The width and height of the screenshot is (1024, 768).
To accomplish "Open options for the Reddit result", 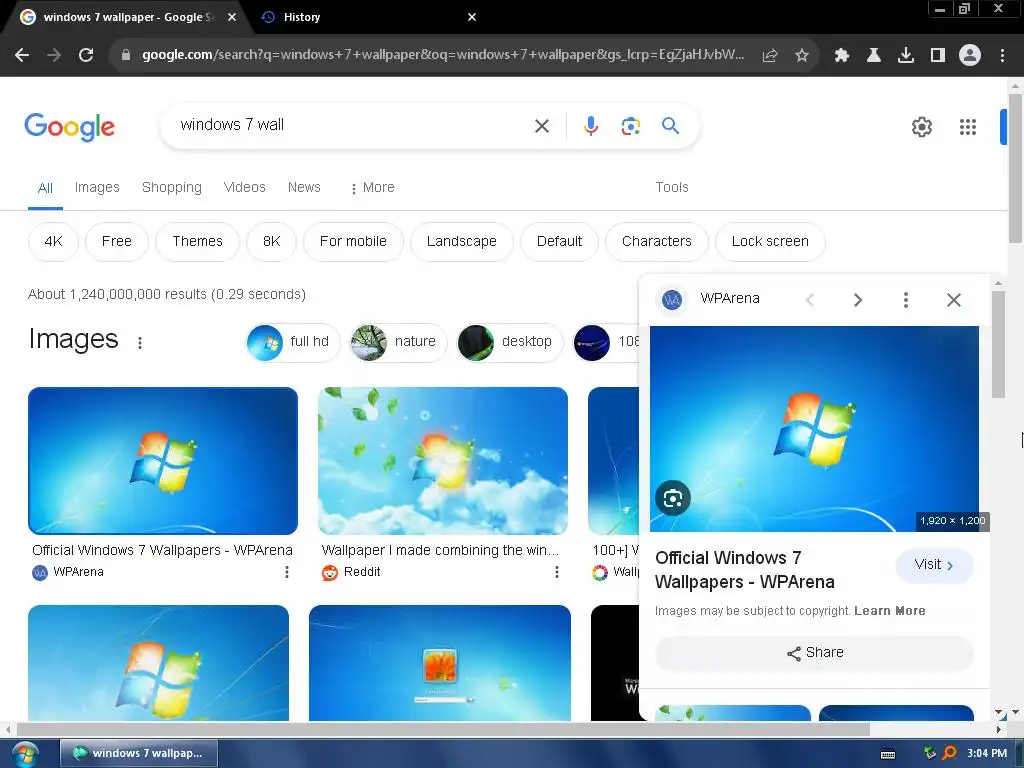I will point(556,572).
